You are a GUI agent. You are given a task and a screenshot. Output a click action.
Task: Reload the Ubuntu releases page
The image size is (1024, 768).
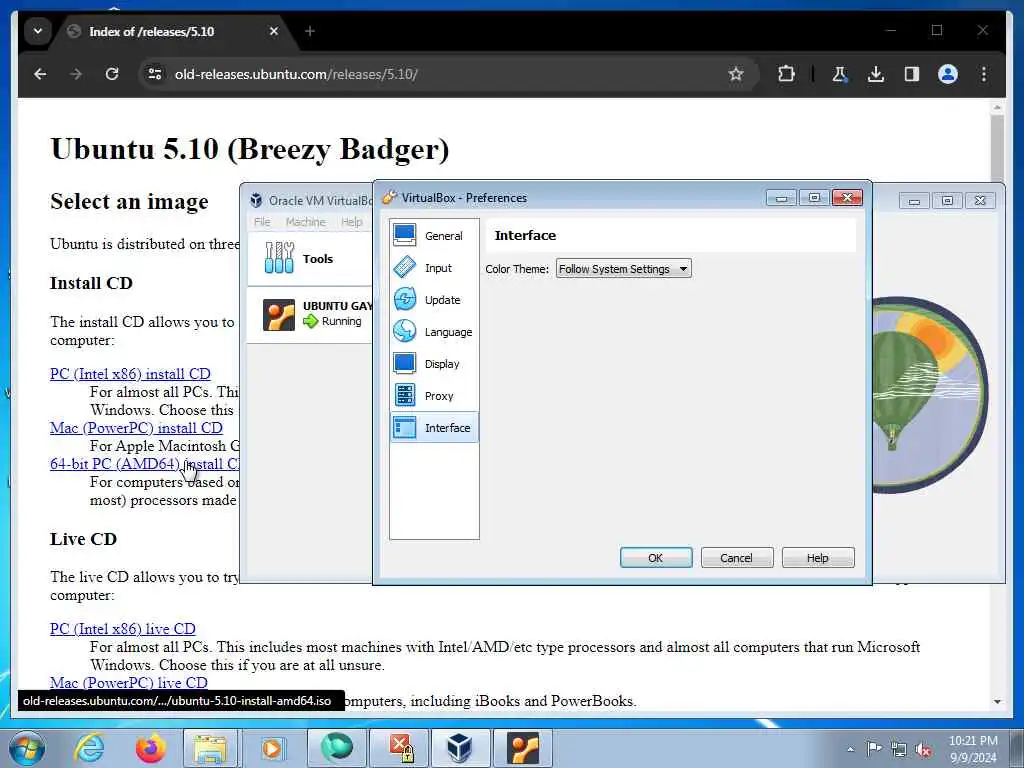click(112, 74)
